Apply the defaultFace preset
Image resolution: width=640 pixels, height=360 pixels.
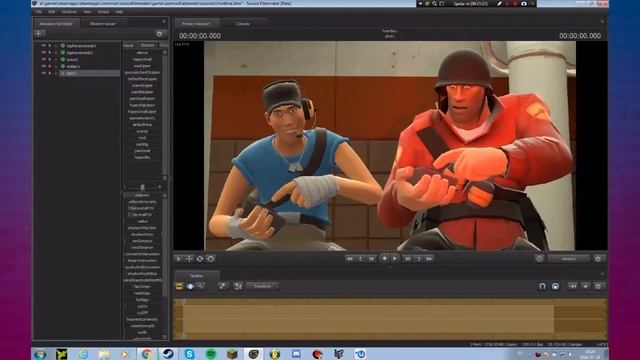coord(142,124)
